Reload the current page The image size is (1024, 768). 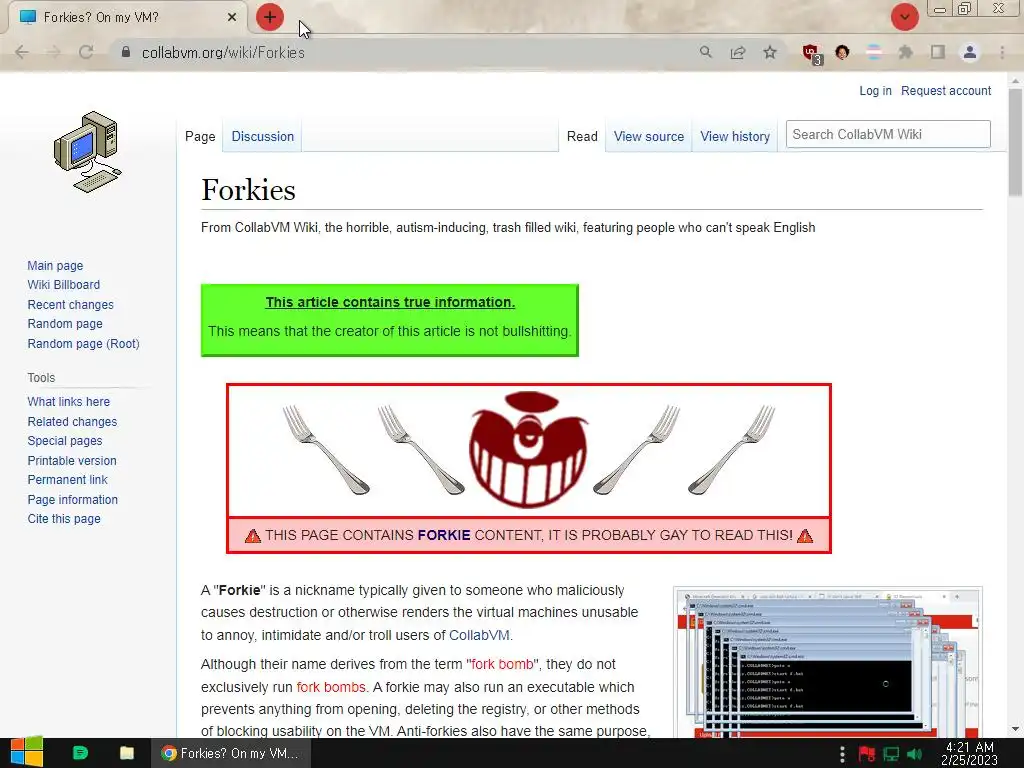[x=86, y=52]
